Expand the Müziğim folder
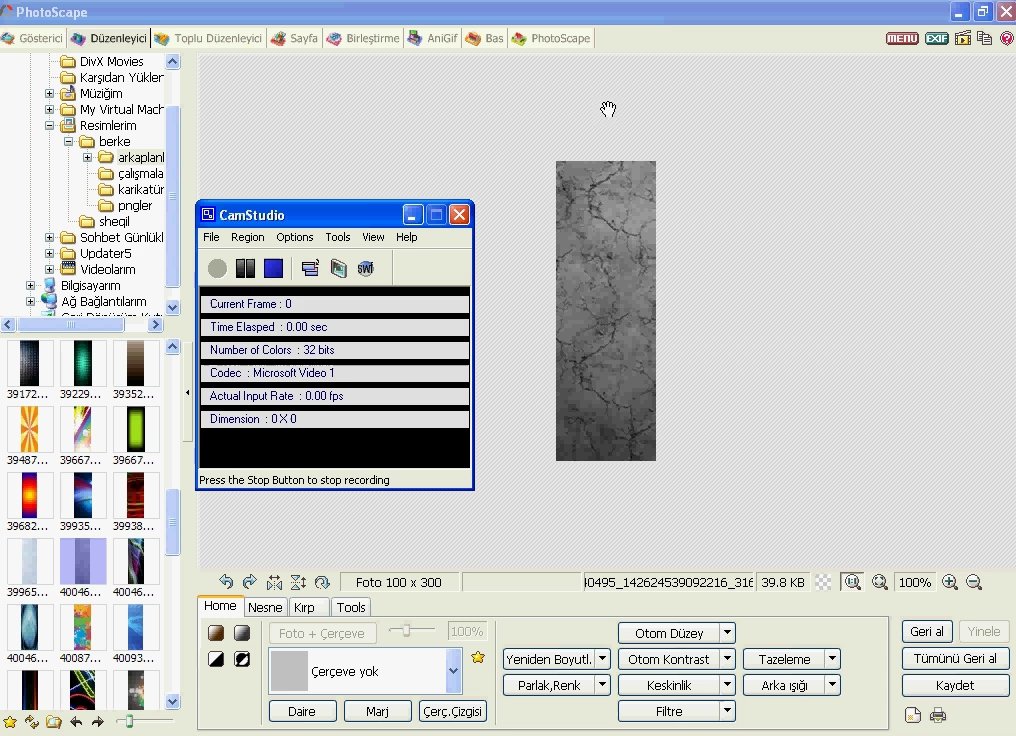1016x736 pixels. pyautogui.click(x=49, y=93)
